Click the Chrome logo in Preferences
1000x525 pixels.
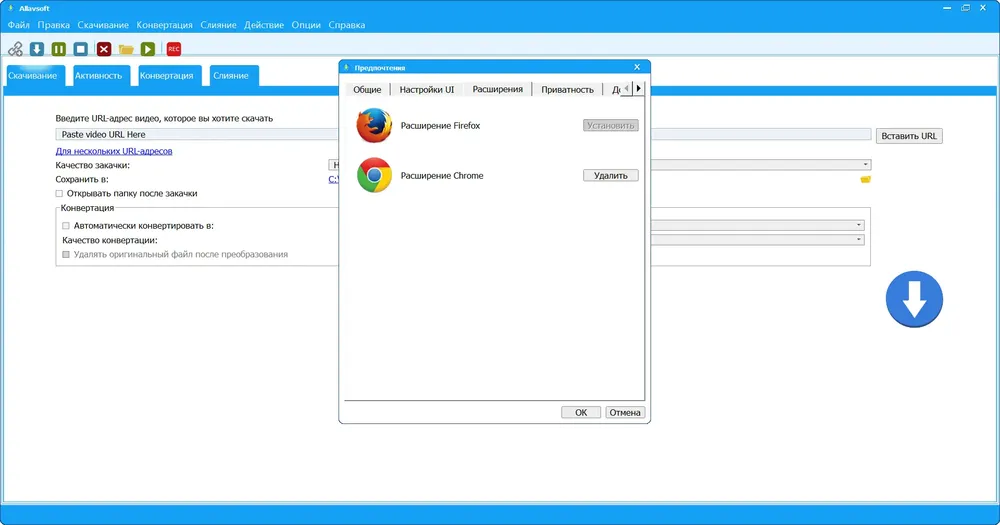pos(374,175)
